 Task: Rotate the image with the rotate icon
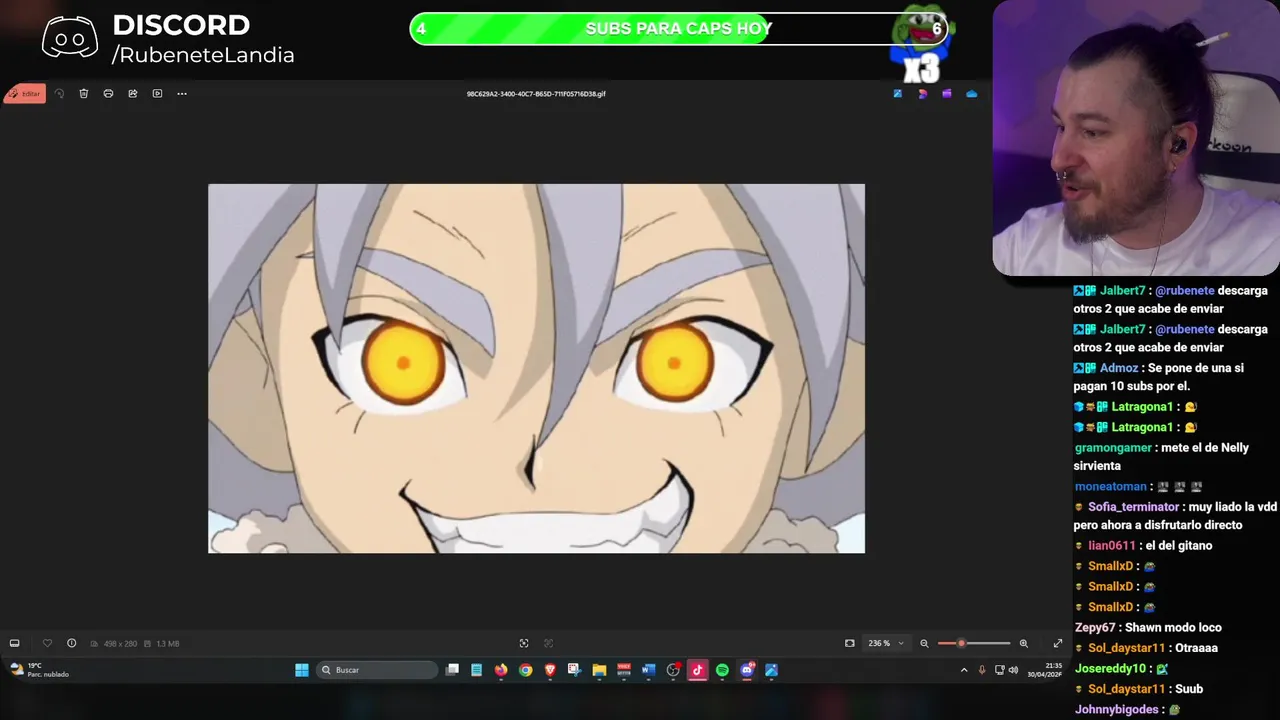[x=59, y=94]
